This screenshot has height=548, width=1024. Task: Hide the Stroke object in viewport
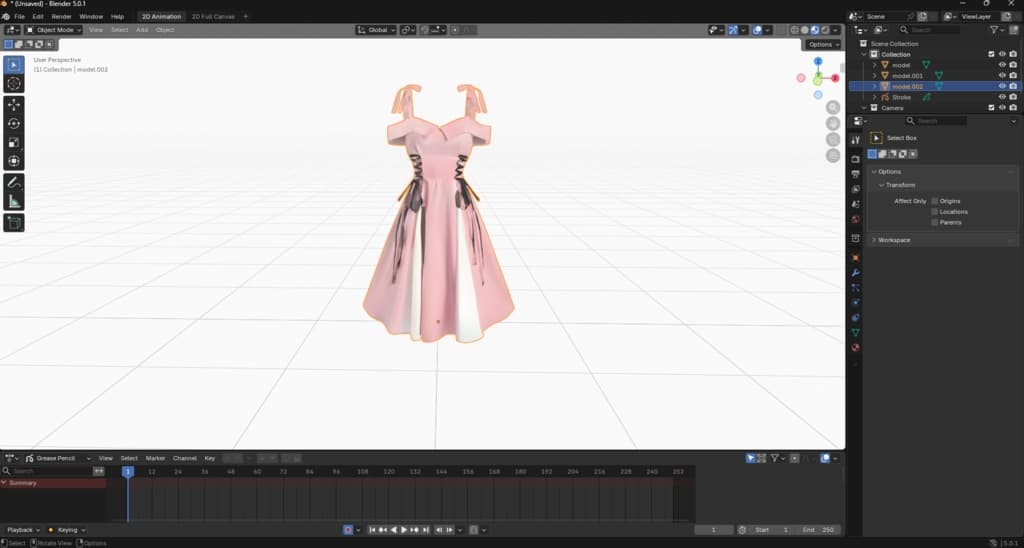click(1002, 97)
